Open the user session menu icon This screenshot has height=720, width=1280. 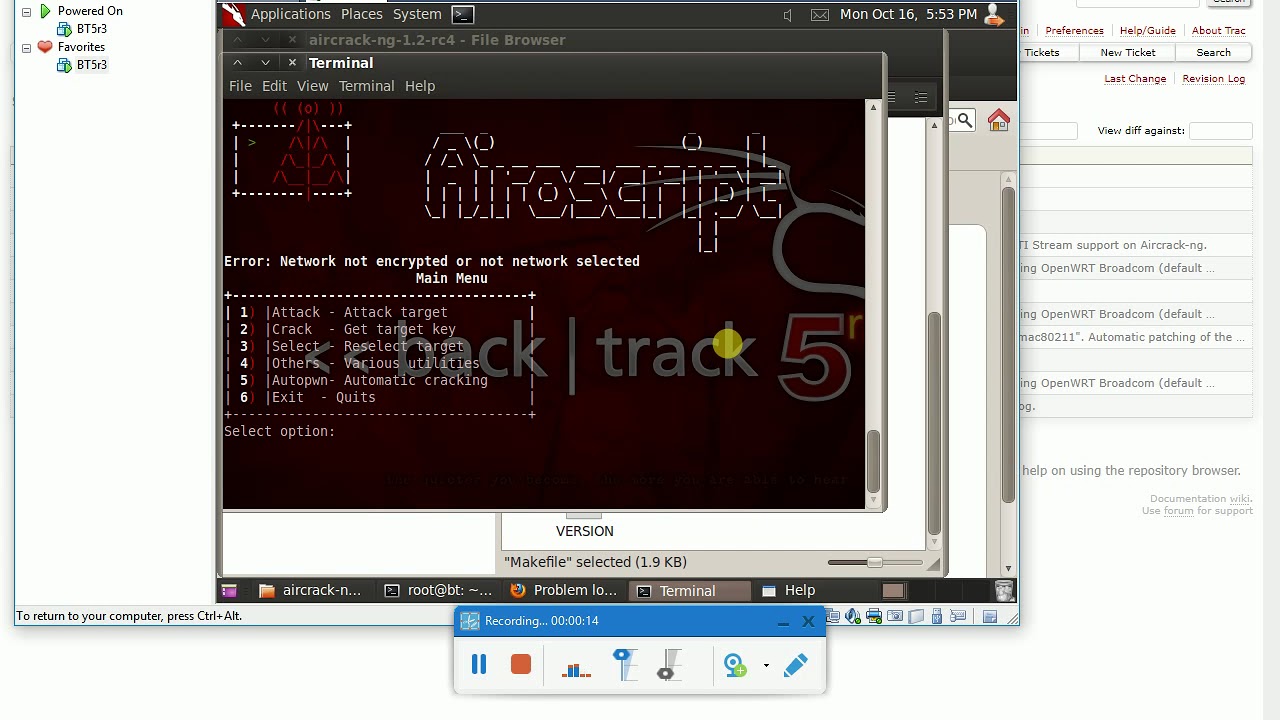pos(993,14)
